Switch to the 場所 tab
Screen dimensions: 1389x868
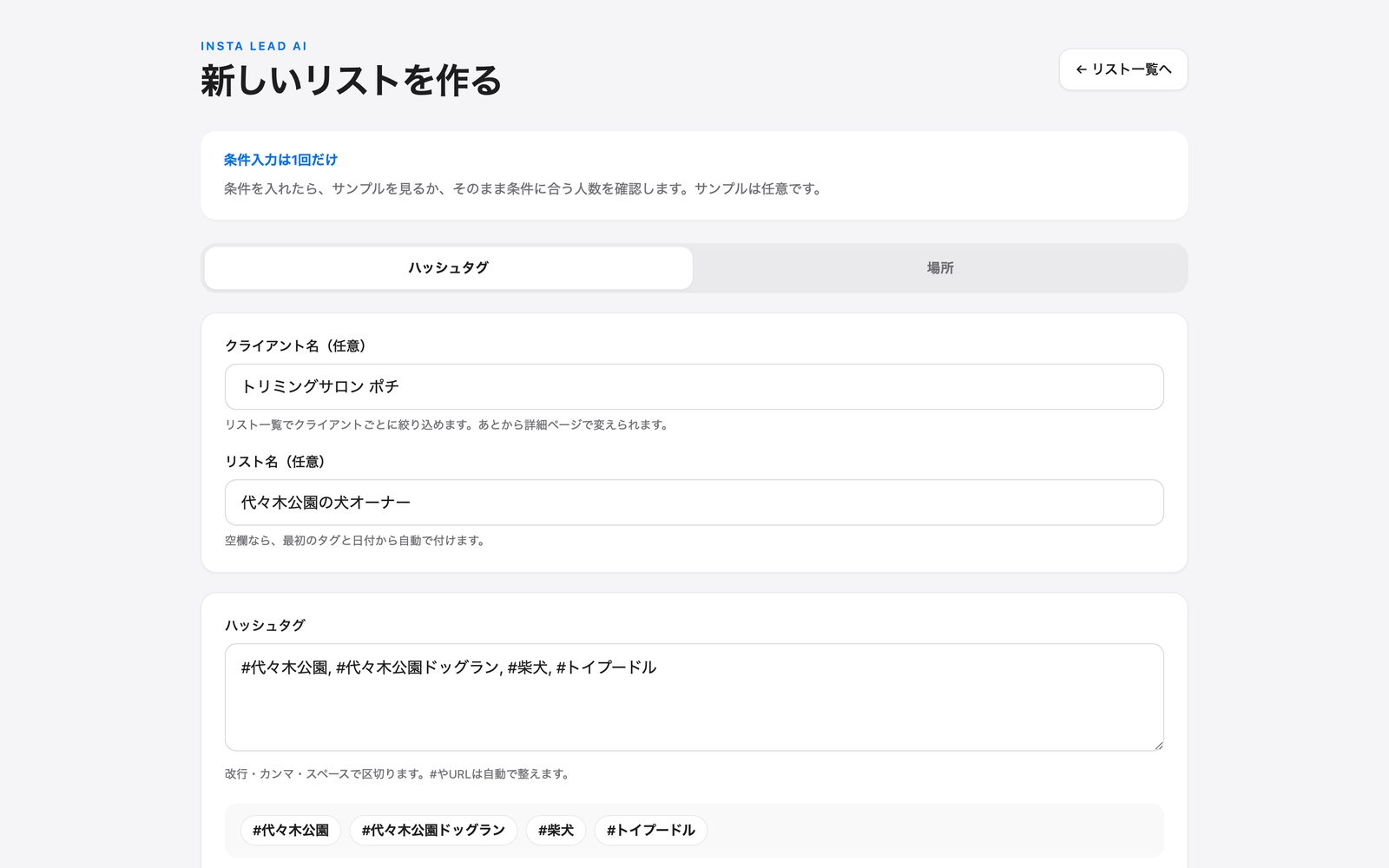[x=940, y=268]
